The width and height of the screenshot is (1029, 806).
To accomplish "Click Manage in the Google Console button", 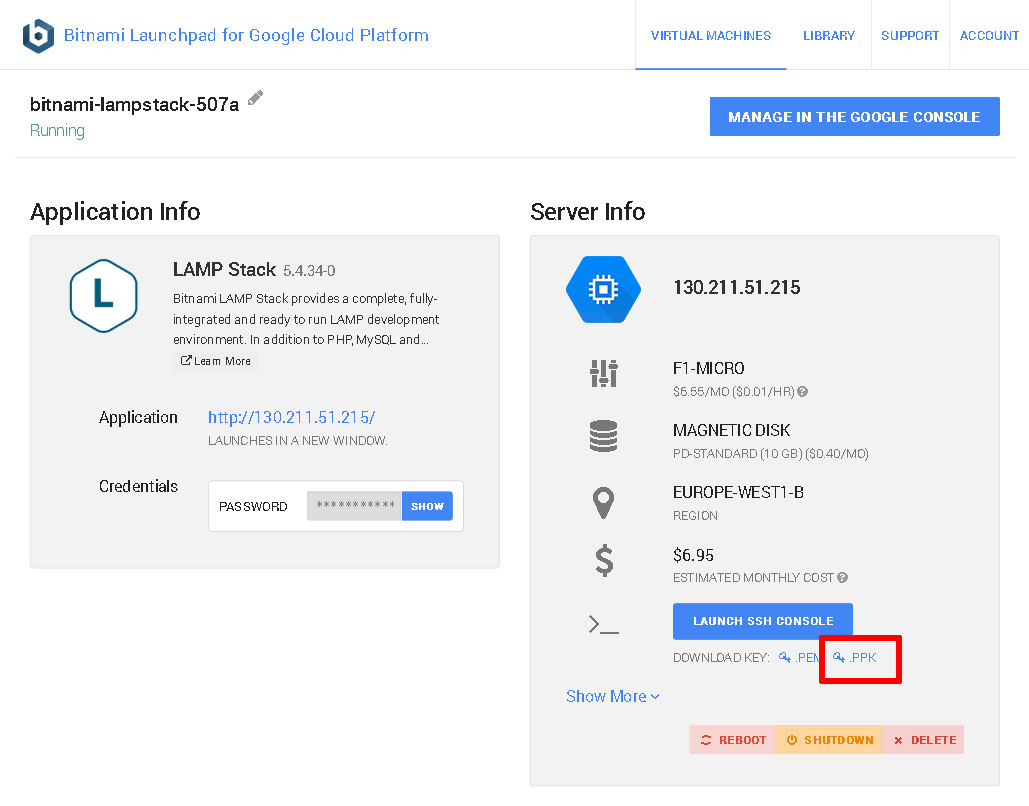I will (x=854, y=117).
